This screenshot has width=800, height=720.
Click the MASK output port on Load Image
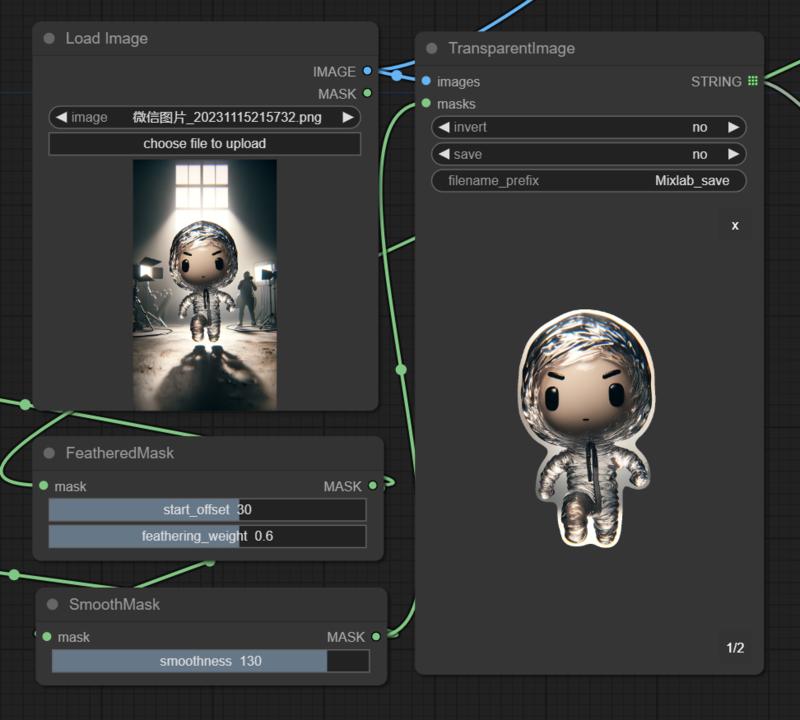(x=368, y=93)
